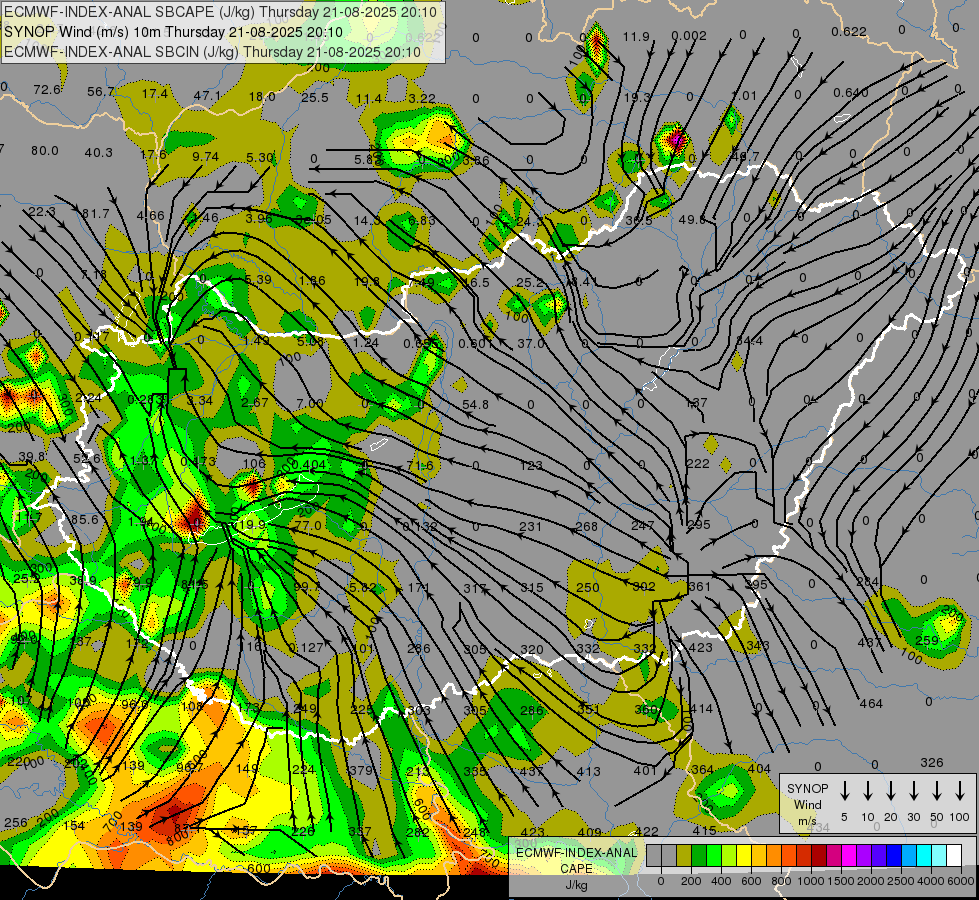Screen dimensions: 979x900
Task: Click the map value 123
Action: (x=531, y=465)
